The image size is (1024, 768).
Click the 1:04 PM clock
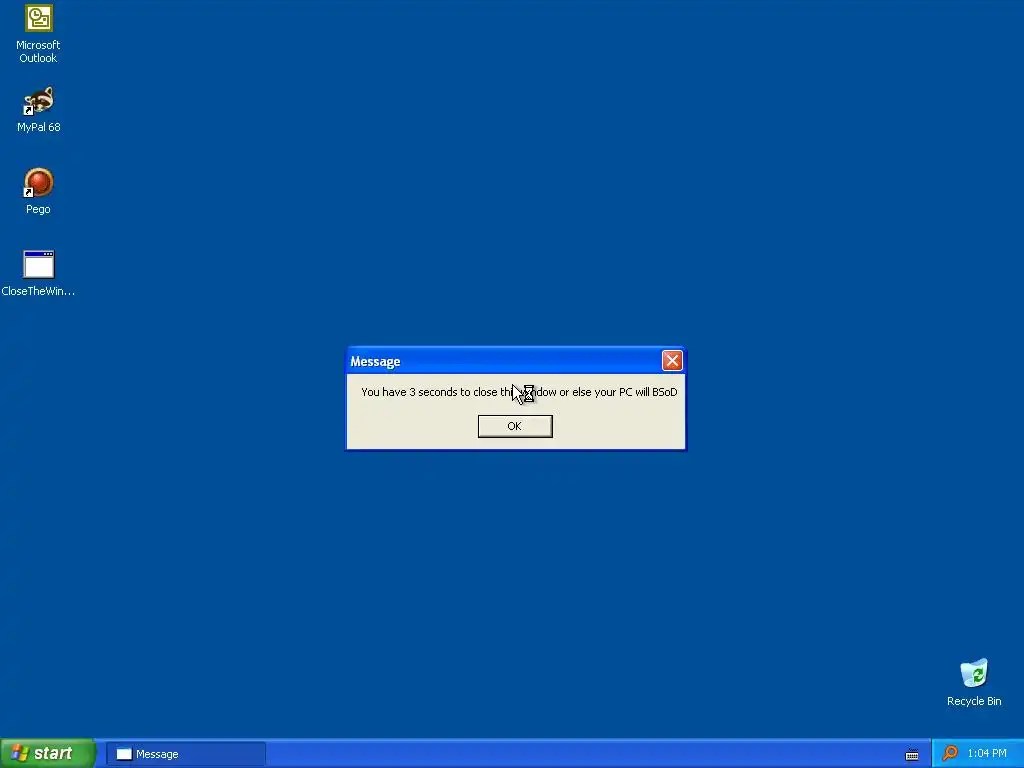(x=987, y=753)
